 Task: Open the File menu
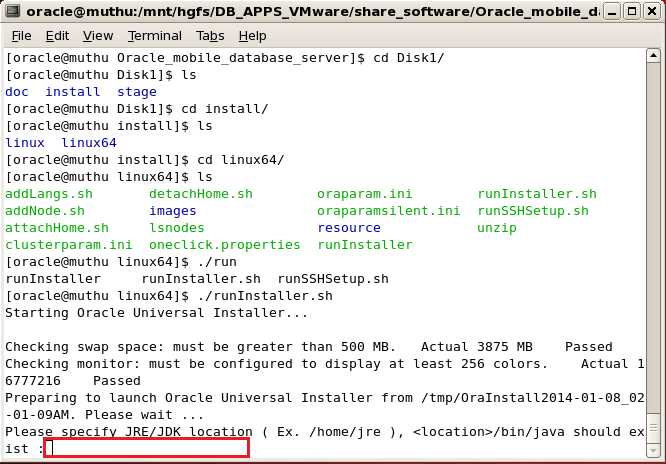[21, 36]
